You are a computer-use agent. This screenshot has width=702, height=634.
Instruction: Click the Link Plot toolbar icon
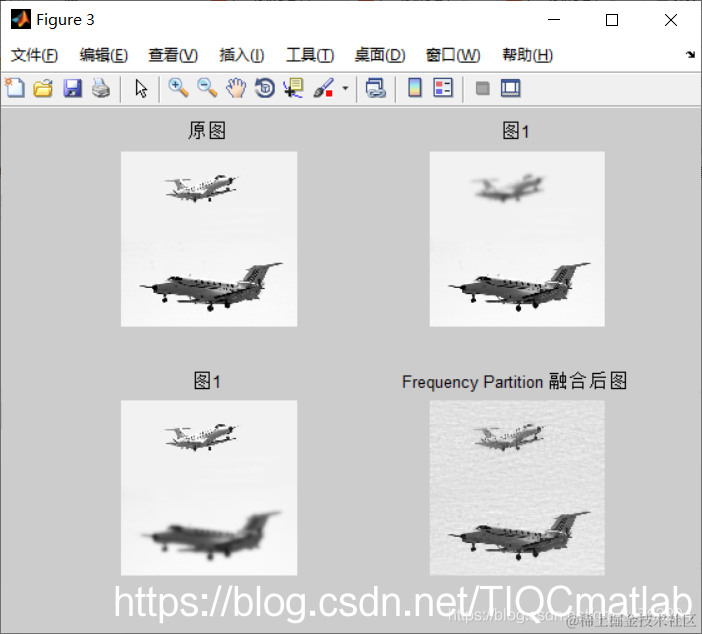pyautogui.click(x=375, y=88)
